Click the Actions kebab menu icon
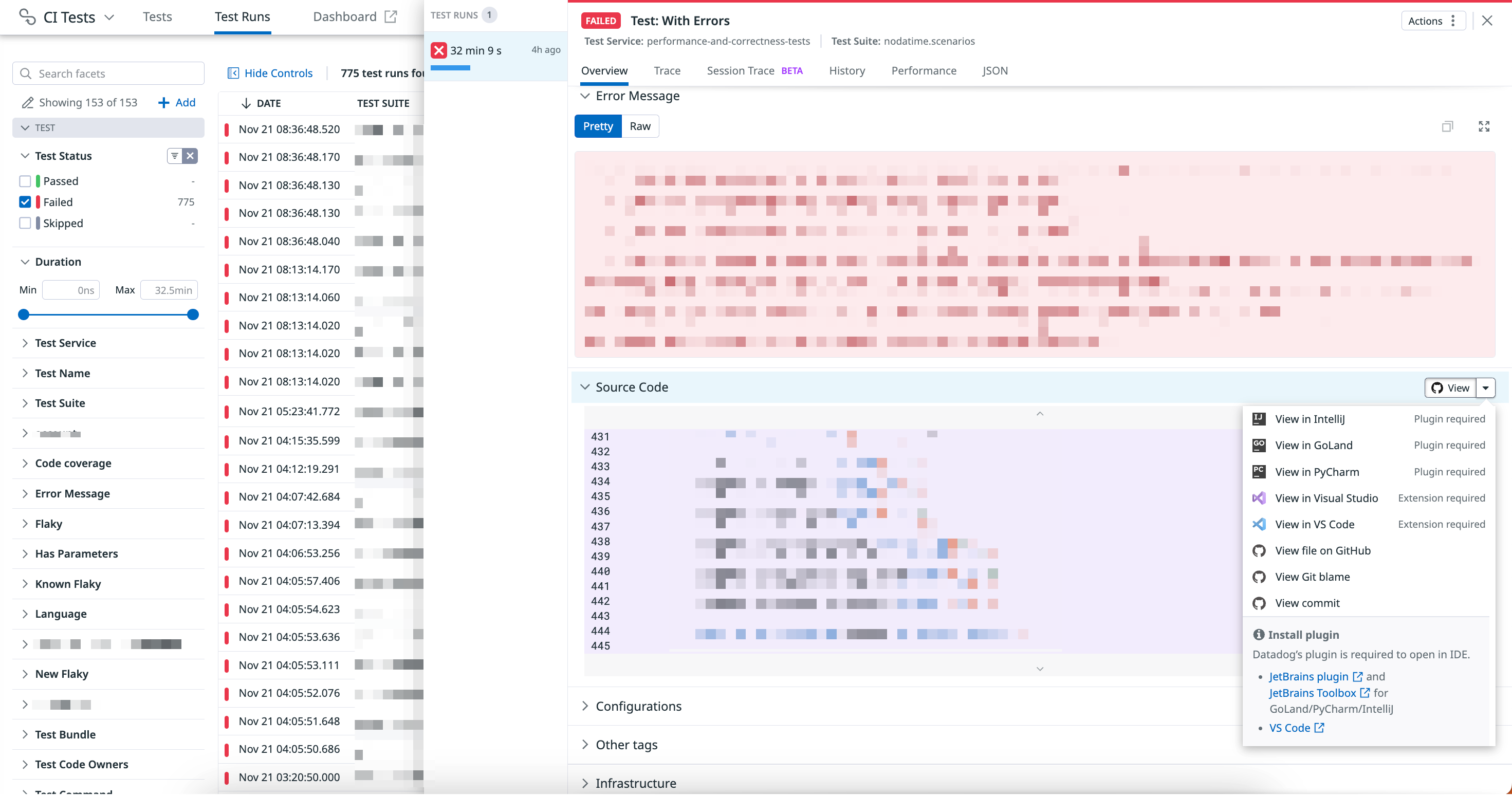The image size is (1512, 795). [x=1453, y=21]
